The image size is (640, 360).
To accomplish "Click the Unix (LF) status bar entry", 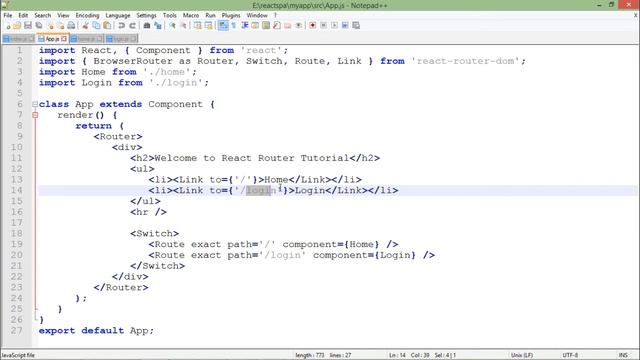I will pyautogui.click(x=522, y=355).
